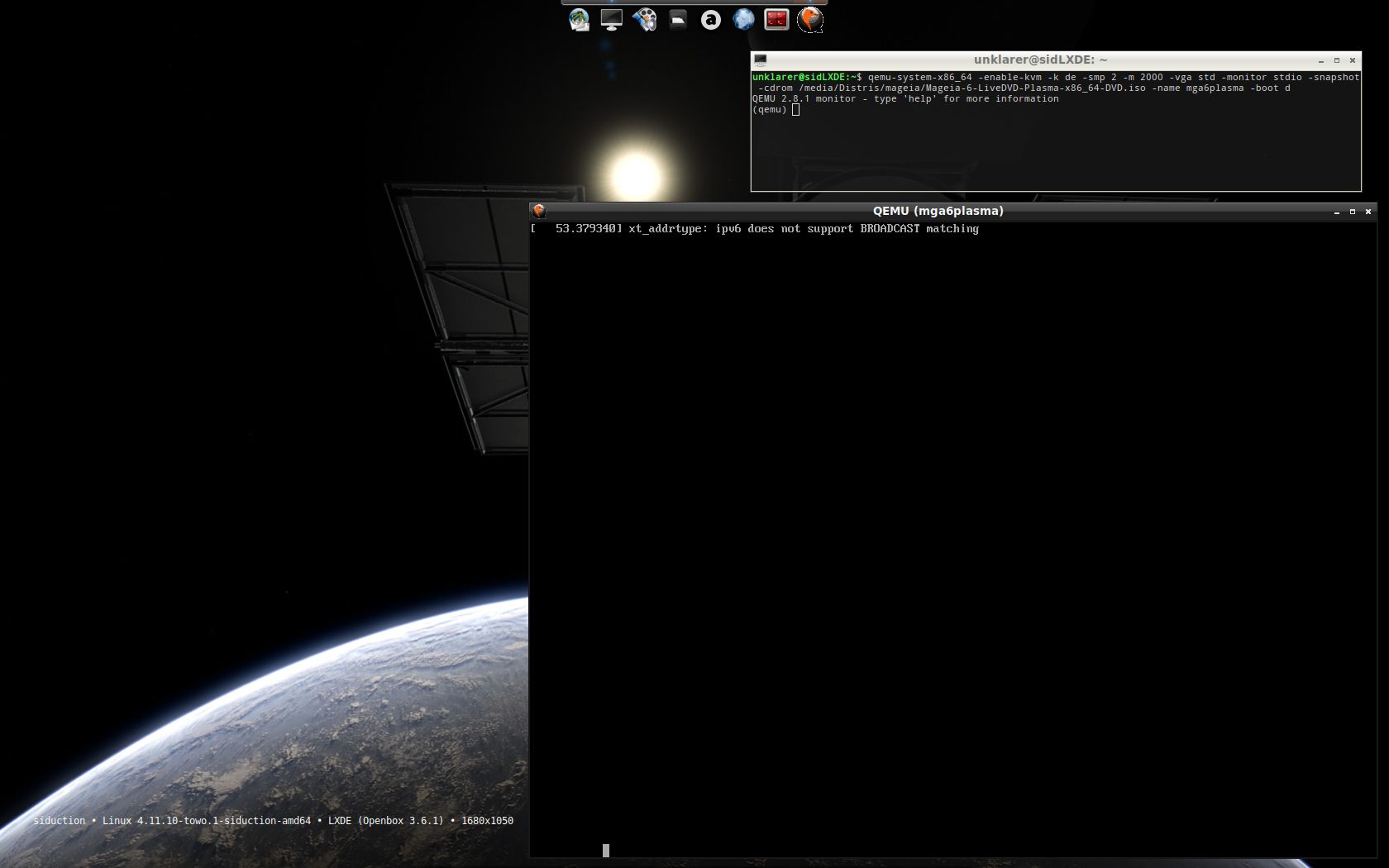Open the blue globe web browser icon
Screen dimensions: 1389x868
744,20
